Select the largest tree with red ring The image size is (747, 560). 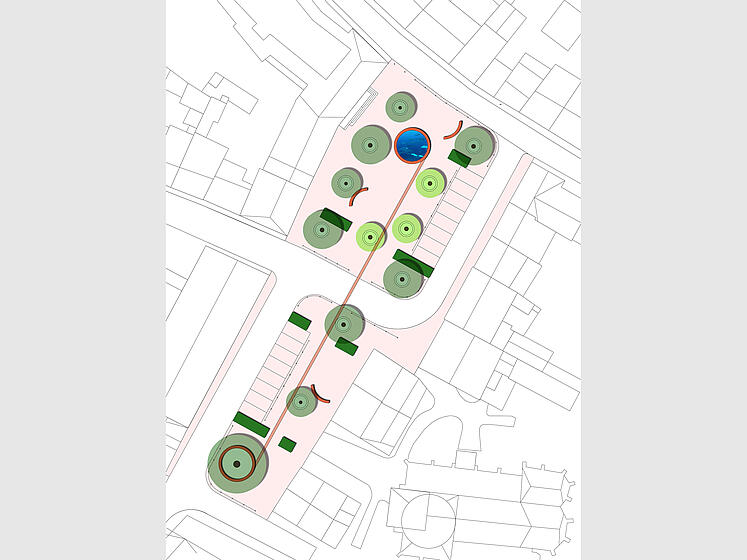pos(237,464)
